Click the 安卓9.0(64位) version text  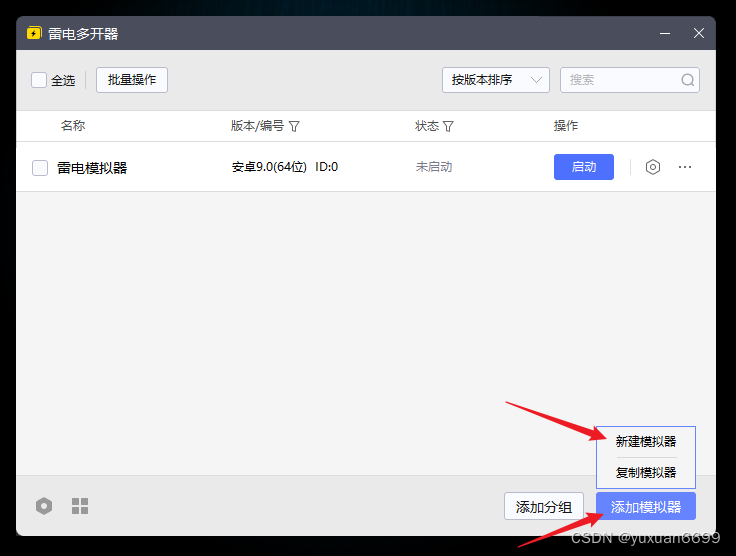click(269, 167)
